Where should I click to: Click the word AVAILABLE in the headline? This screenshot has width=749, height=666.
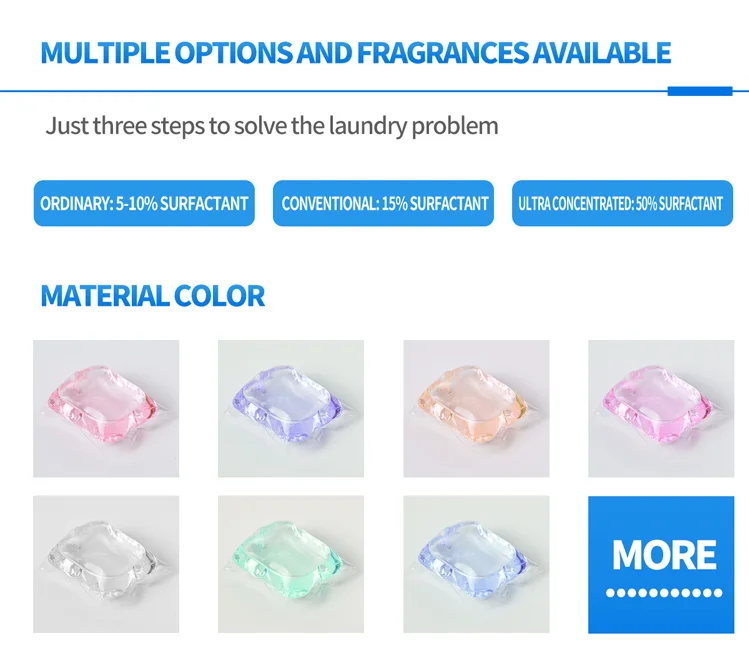[602, 53]
